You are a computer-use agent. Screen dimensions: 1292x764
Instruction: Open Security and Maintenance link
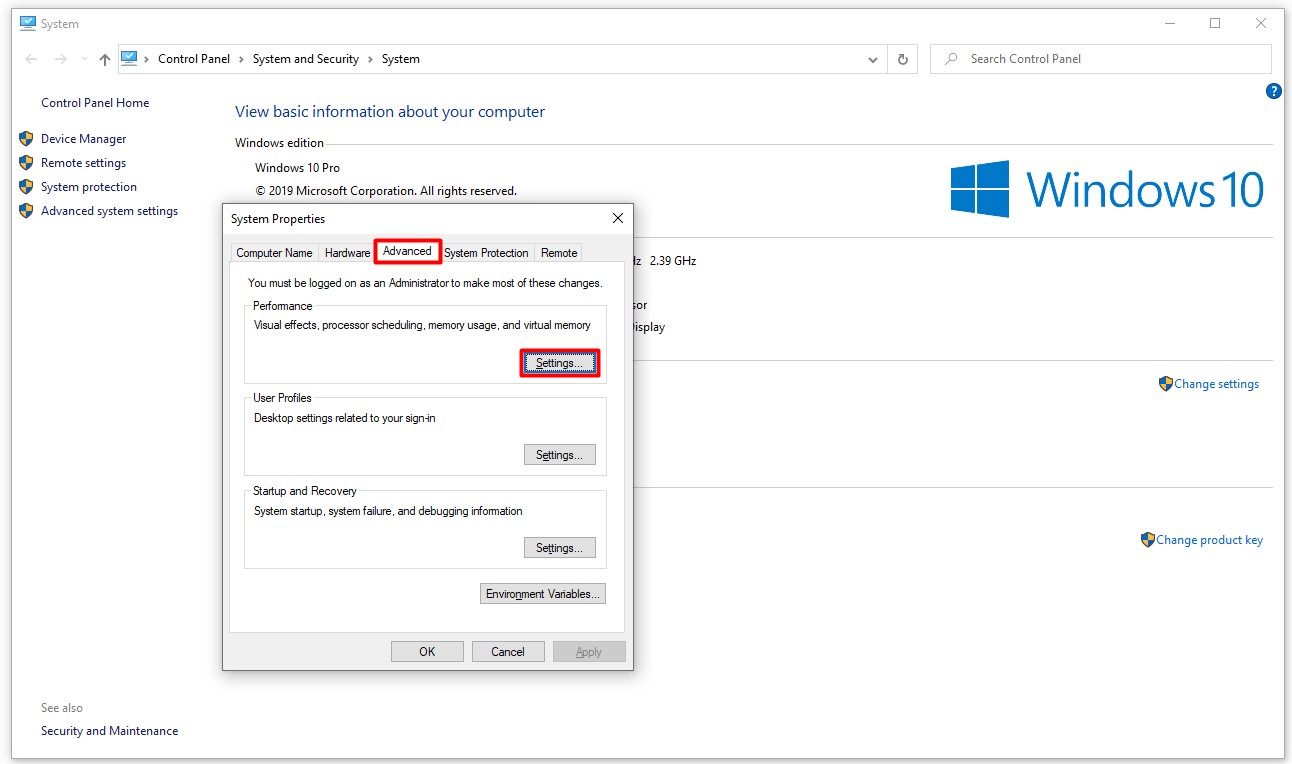pyautogui.click(x=110, y=731)
